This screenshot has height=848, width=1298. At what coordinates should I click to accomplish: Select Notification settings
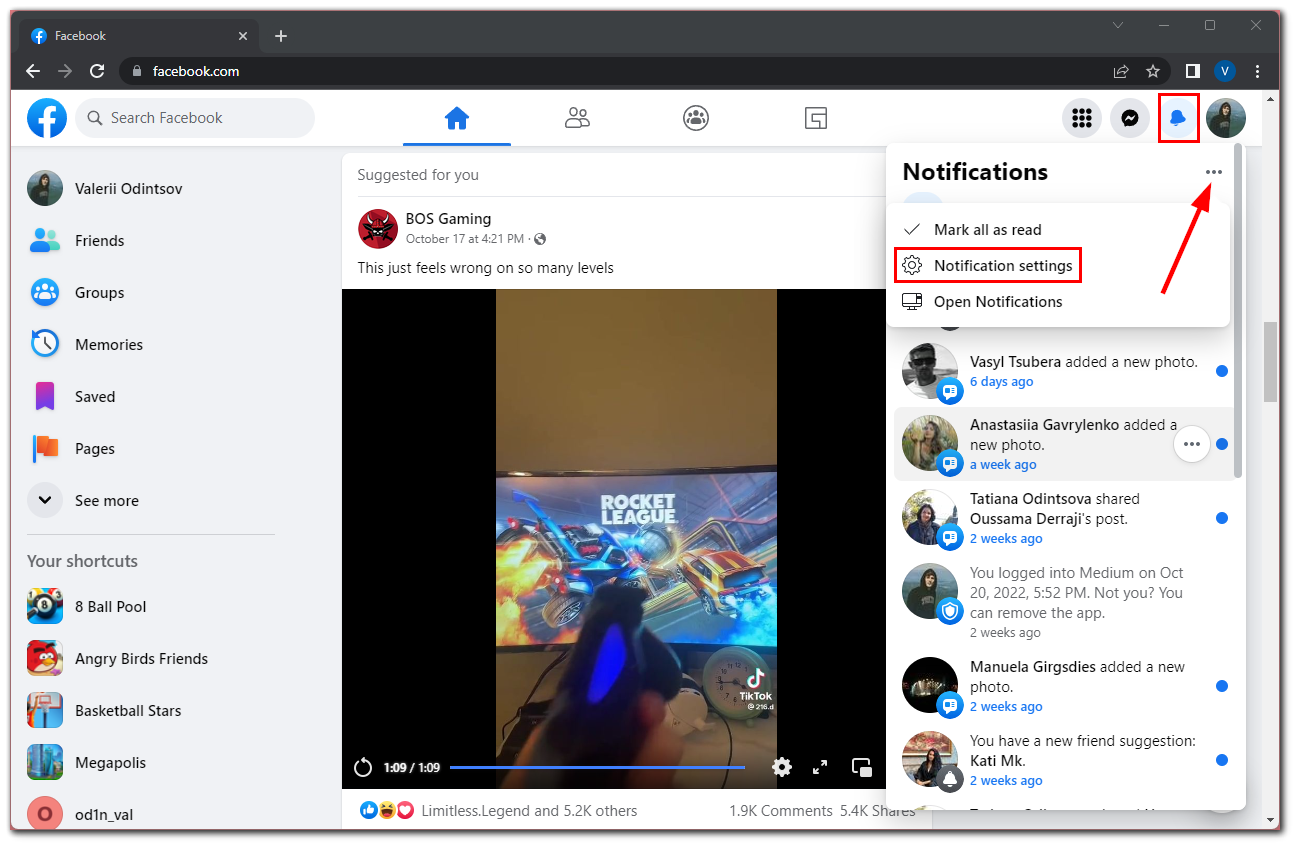[1058, 266]
